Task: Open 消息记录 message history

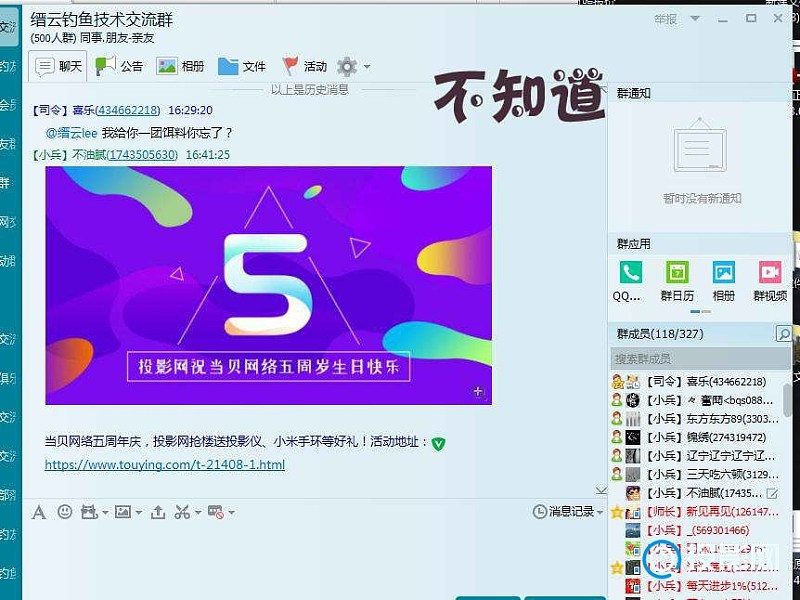Action: 563,511
